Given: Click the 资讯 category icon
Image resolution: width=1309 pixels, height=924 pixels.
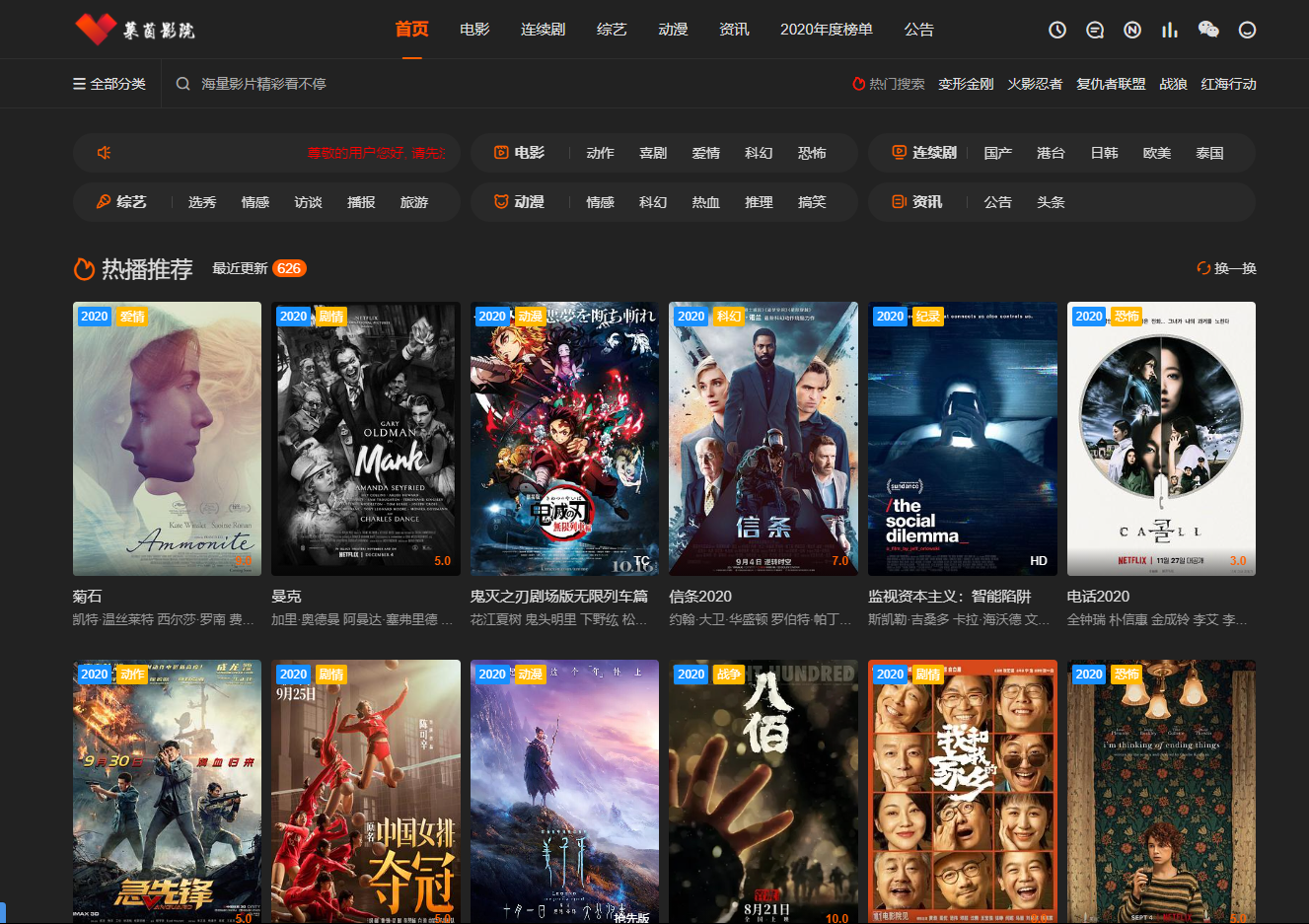Looking at the screenshot, I should pyautogui.click(x=899, y=201).
